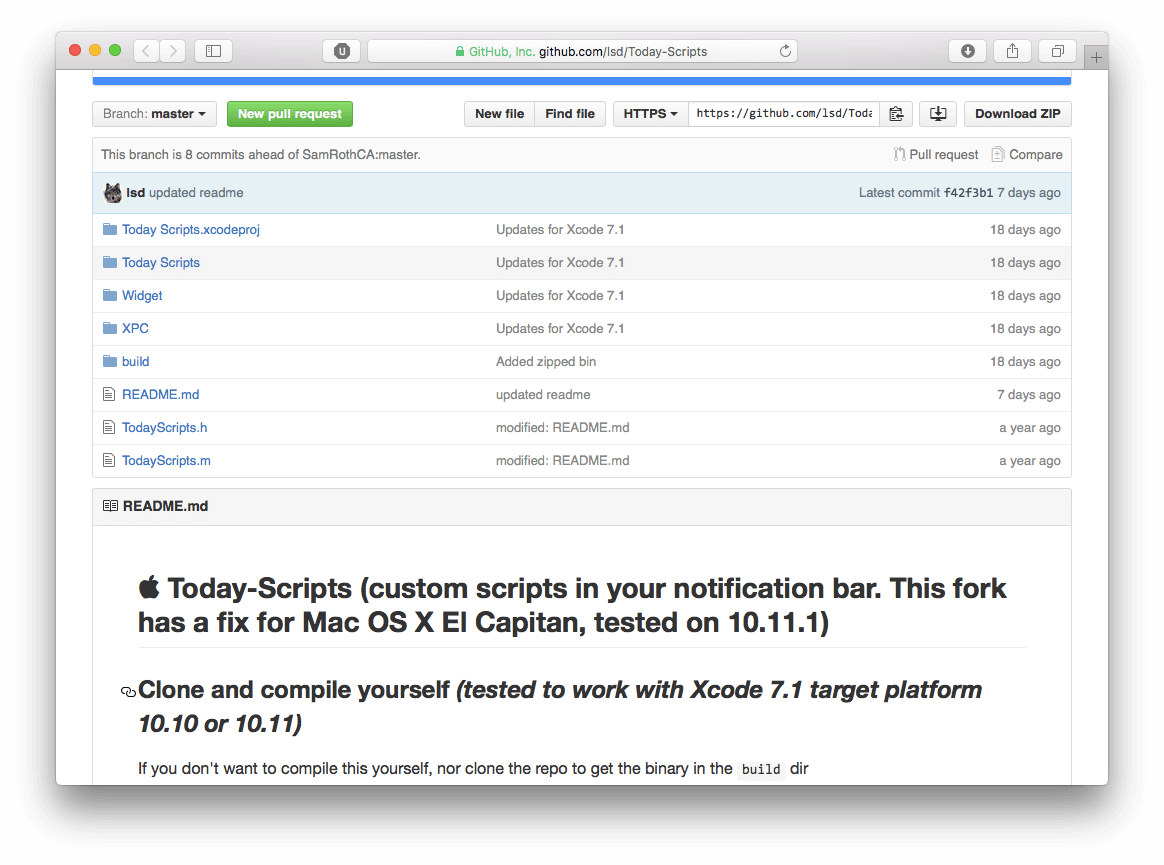Click '7 days ago' in README.md row
The height and width of the screenshot is (865, 1164).
[1028, 394]
